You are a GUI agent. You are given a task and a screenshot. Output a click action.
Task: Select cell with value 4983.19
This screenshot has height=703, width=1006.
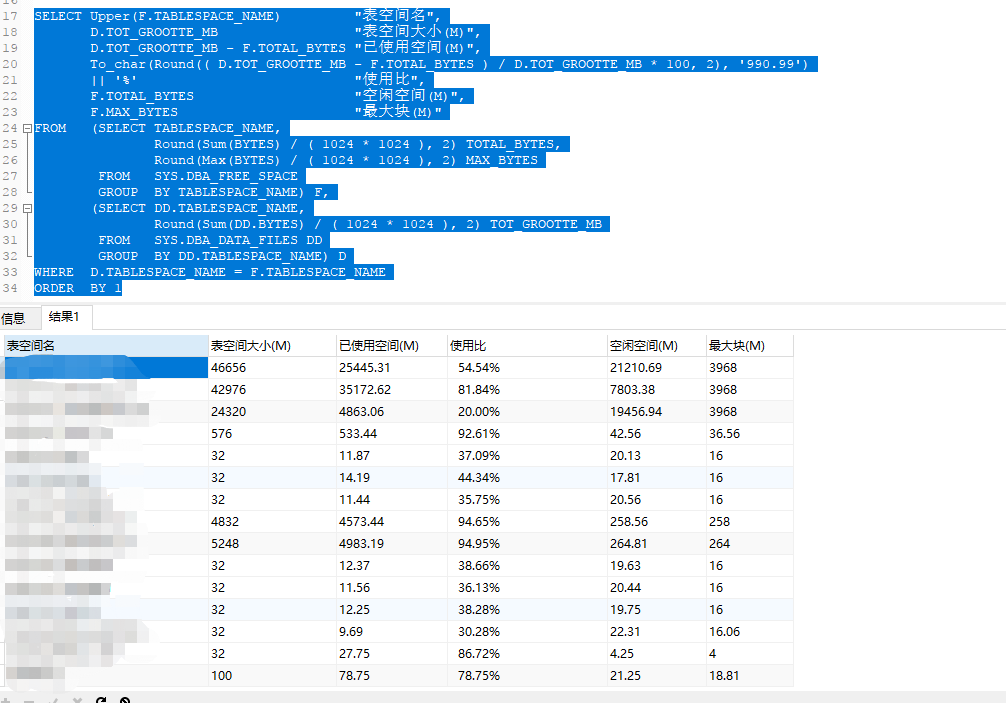point(391,543)
